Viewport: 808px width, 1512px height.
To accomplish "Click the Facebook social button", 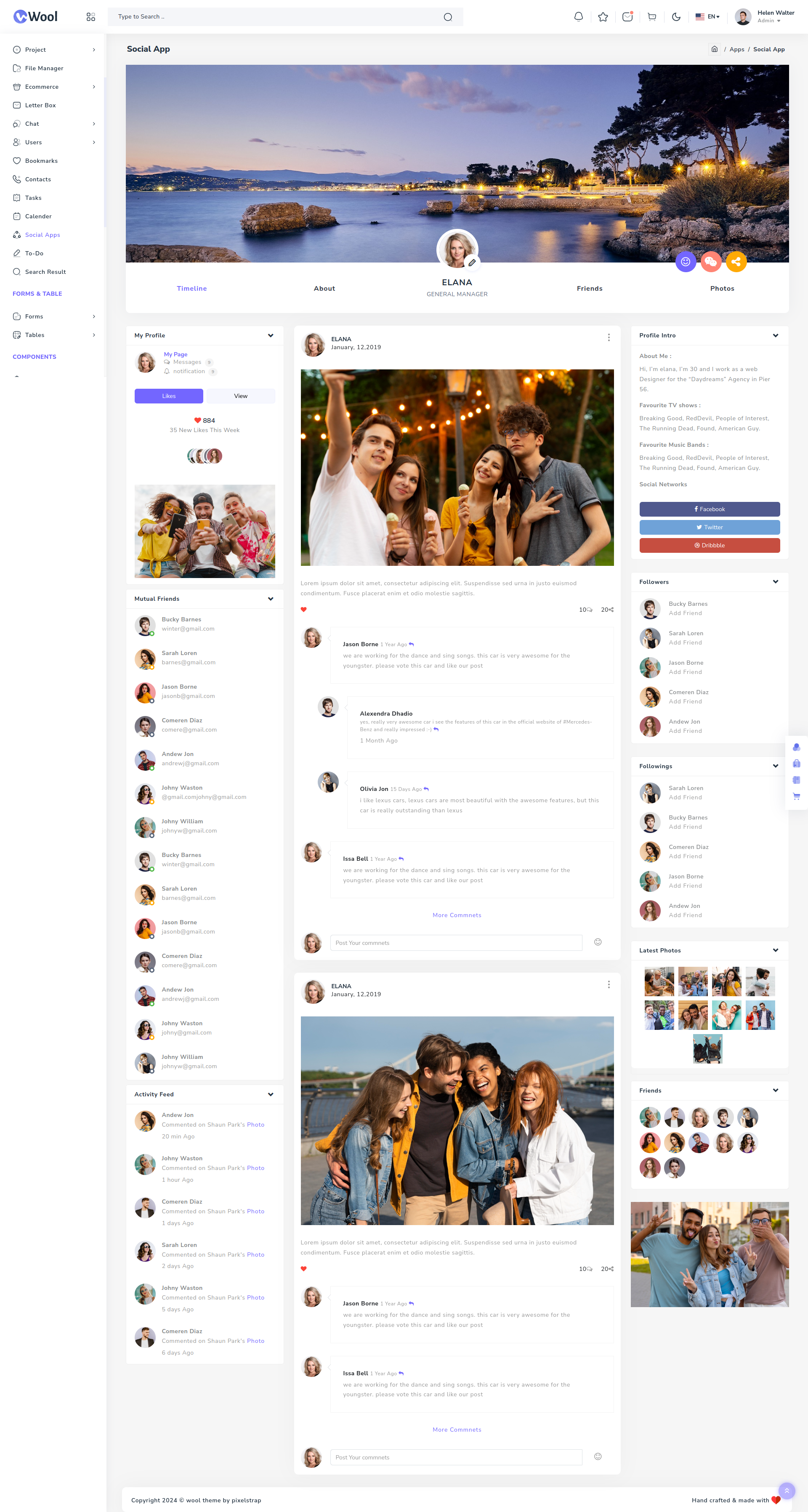I will point(710,509).
